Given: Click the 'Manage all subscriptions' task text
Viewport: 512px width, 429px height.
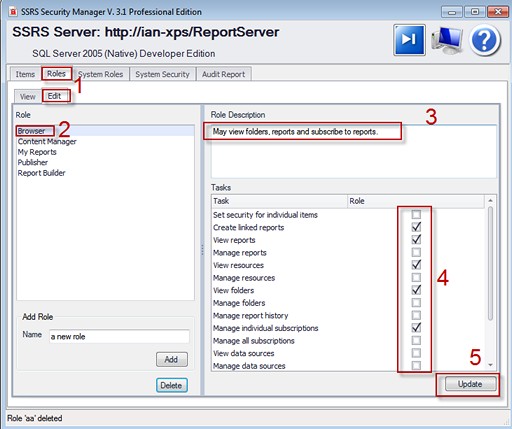Looking at the screenshot, I should pyautogui.click(x=254, y=341).
